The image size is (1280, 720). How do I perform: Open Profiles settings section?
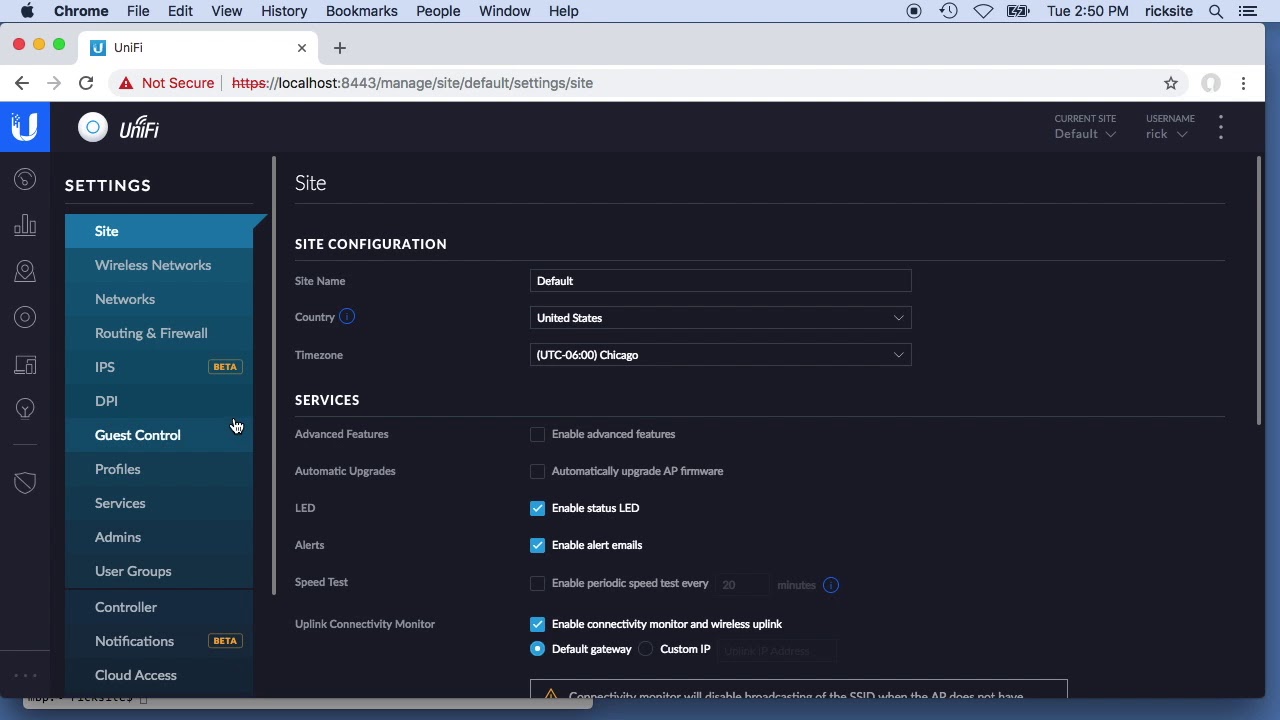click(x=160, y=469)
